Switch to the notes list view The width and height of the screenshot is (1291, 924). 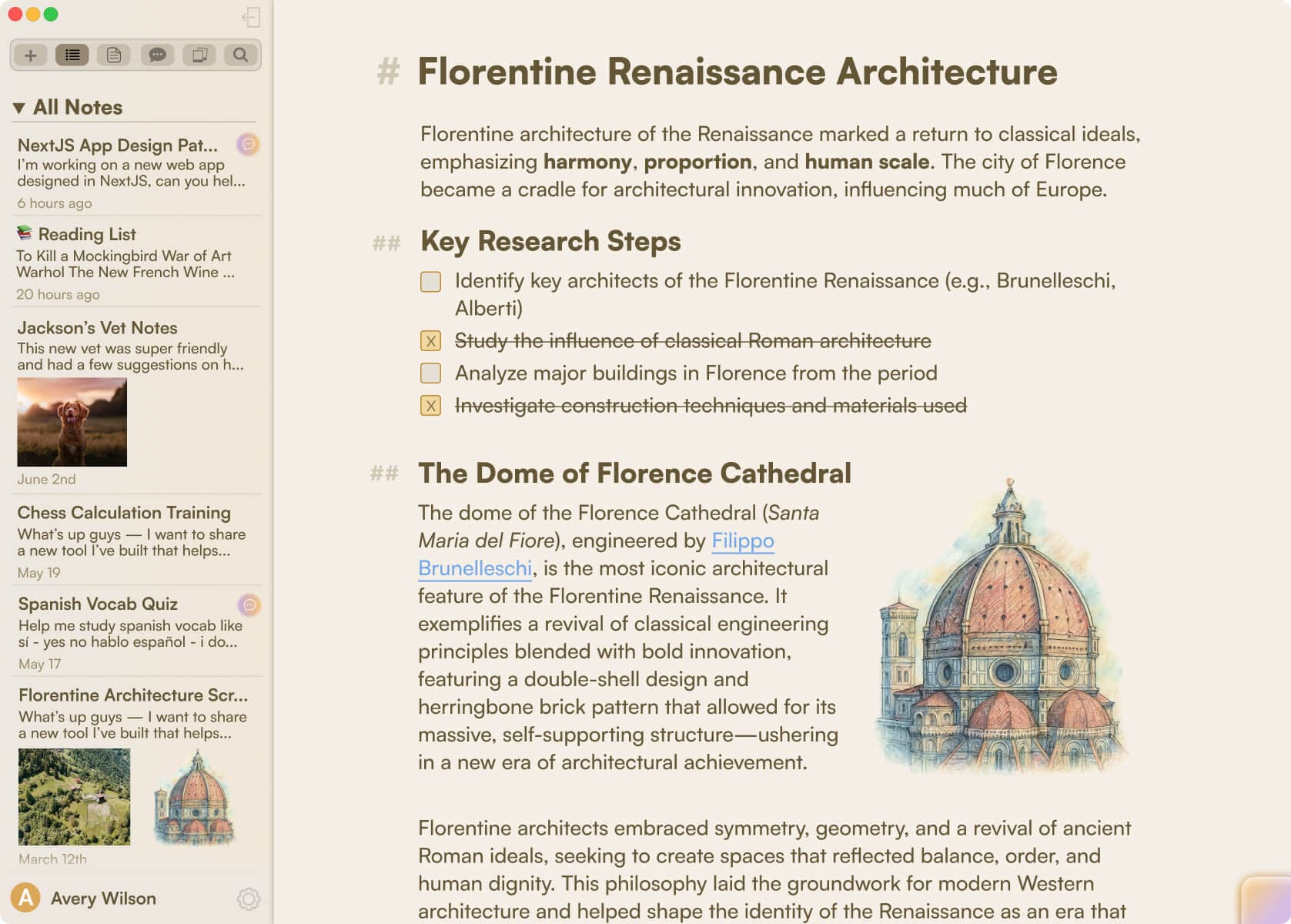coord(72,55)
